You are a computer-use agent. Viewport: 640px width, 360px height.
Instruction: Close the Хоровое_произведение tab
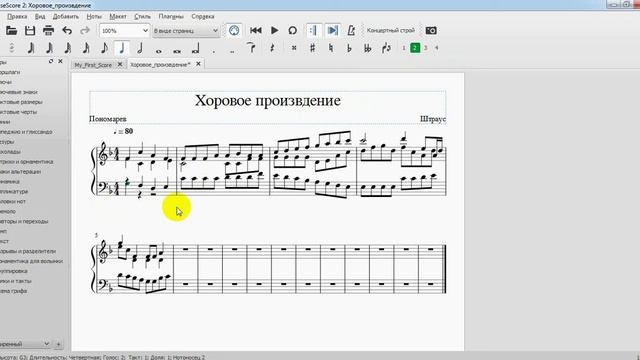click(x=198, y=64)
